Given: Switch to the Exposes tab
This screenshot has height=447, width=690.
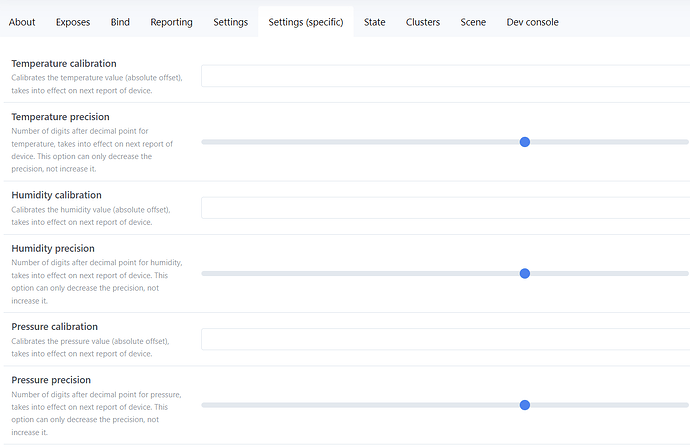Looking at the screenshot, I should click(x=73, y=22).
